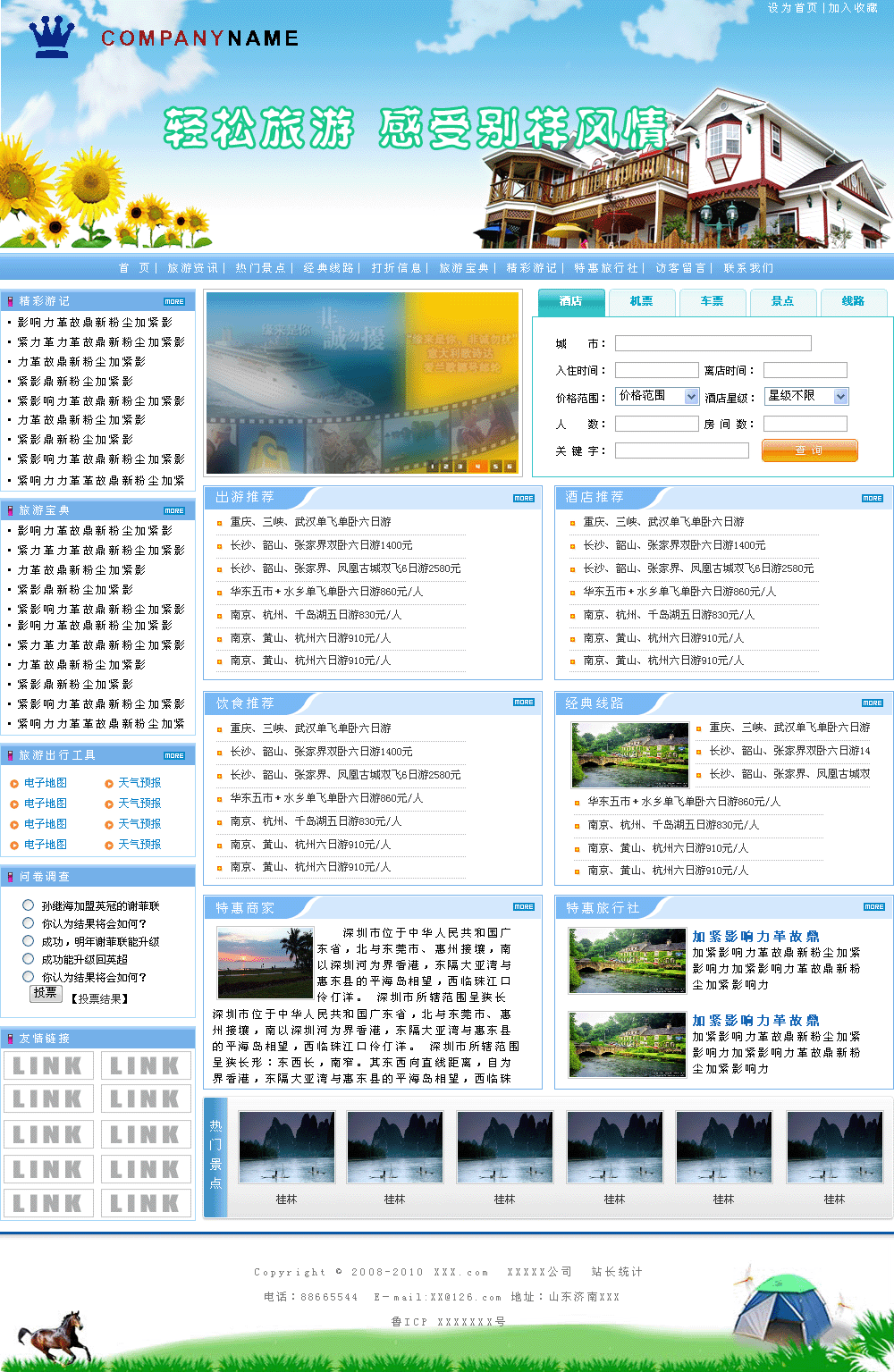Open MORE in the 旅游出行工具 panel
Screen dimensions: 894x1372
174,755
